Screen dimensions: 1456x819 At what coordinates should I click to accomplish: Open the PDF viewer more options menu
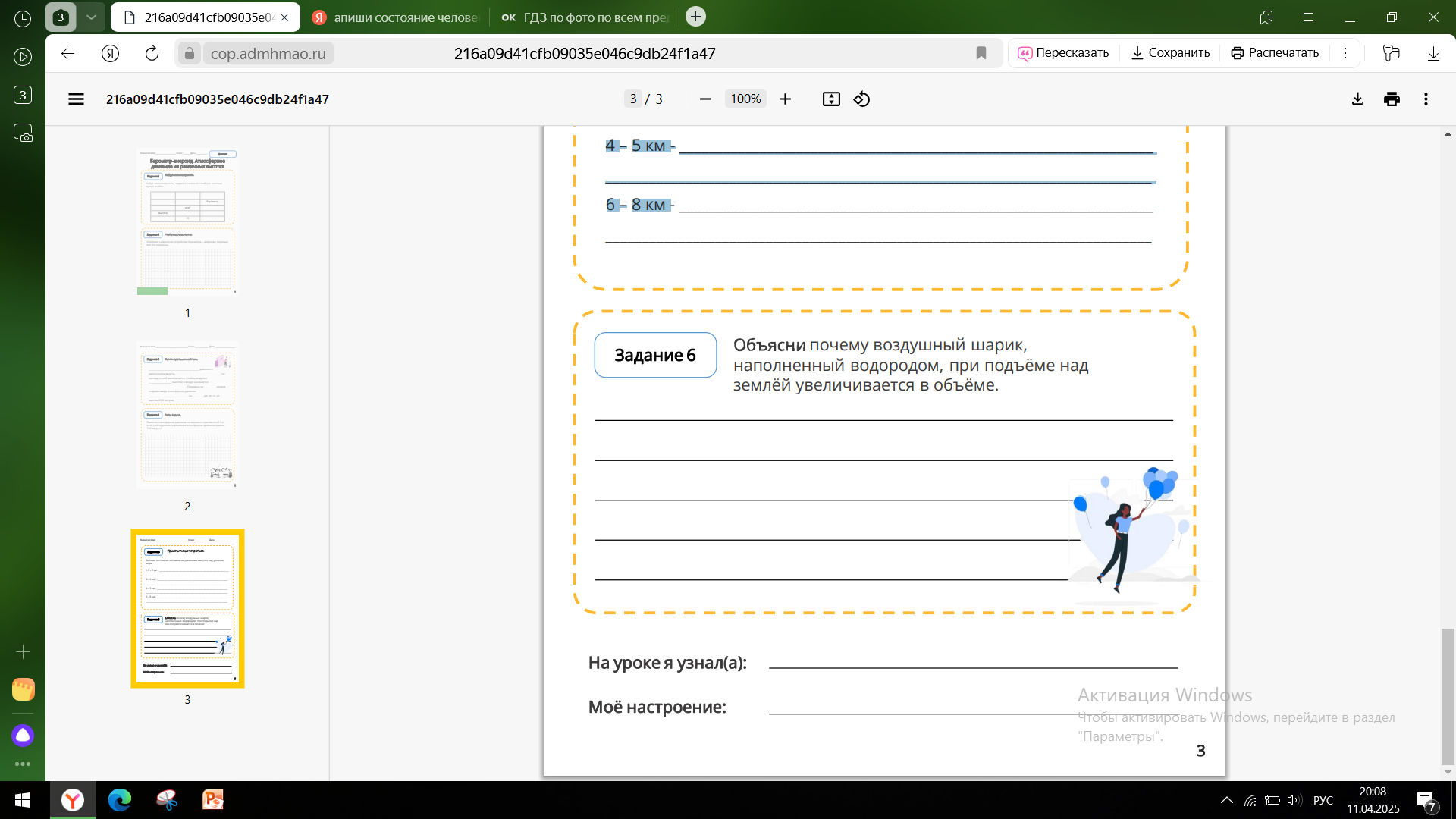pyautogui.click(x=1426, y=99)
